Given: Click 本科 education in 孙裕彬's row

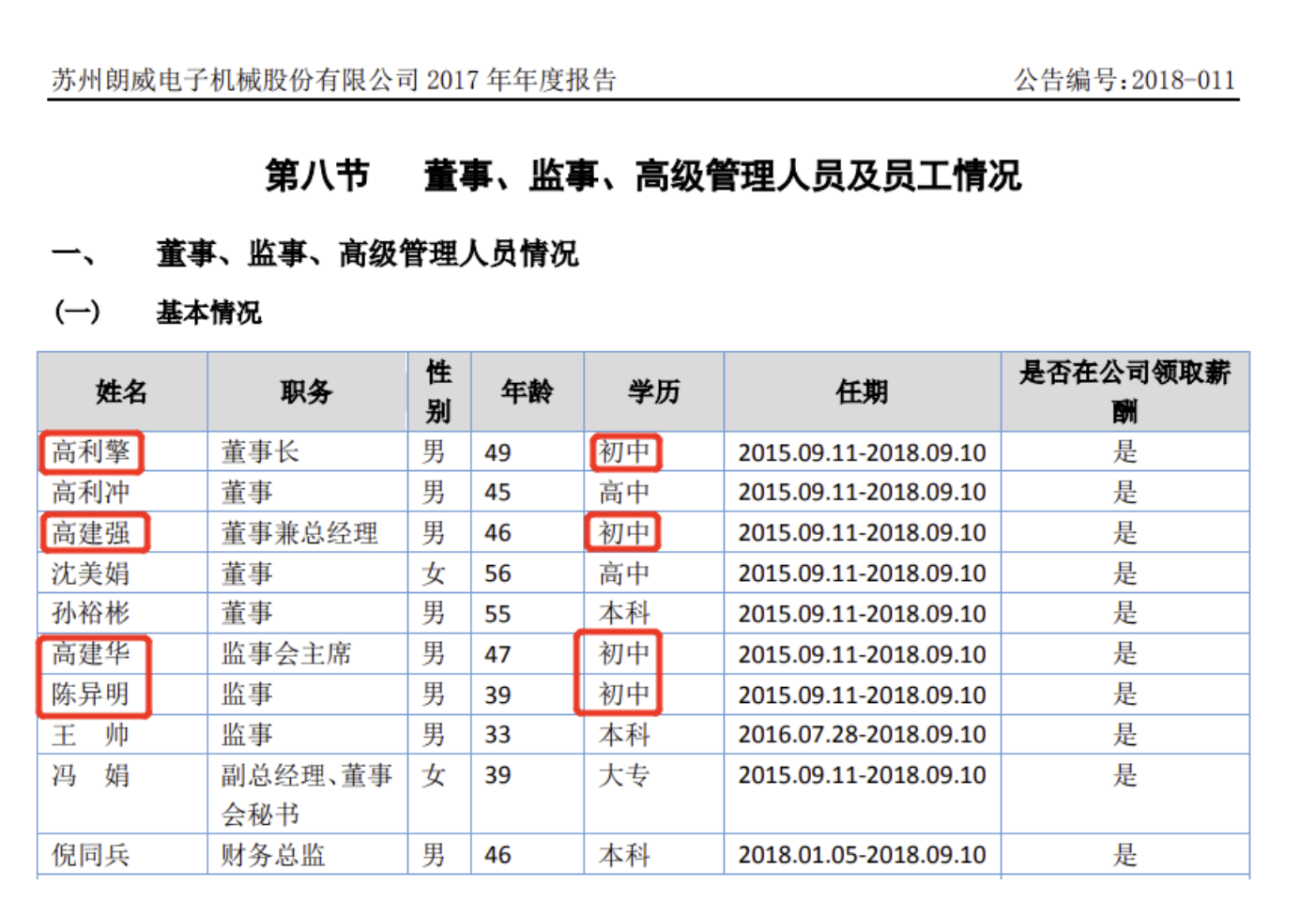Looking at the screenshot, I should (x=624, y=614).
